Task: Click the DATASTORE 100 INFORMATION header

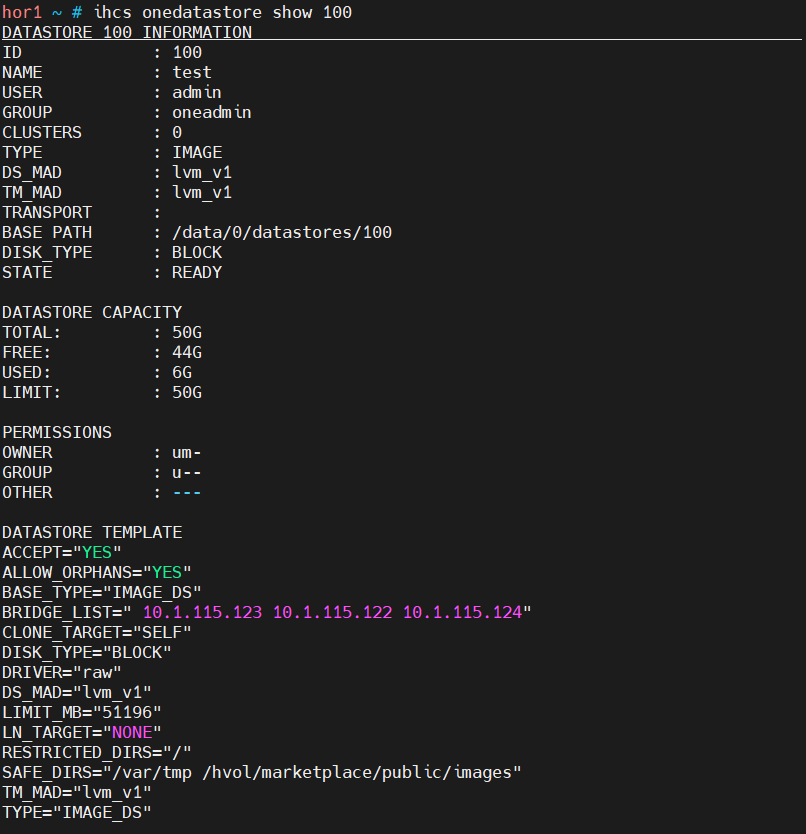Action: 127,32
